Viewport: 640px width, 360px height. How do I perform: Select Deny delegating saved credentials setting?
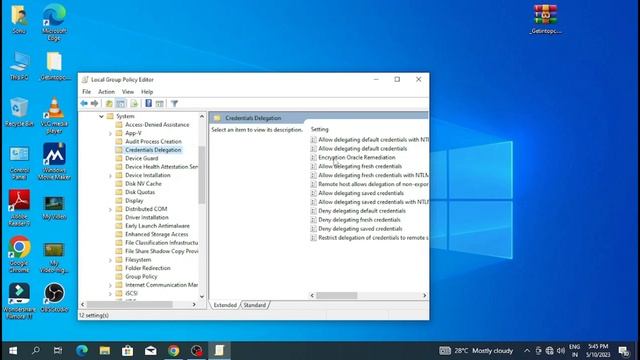click(360, 229)
